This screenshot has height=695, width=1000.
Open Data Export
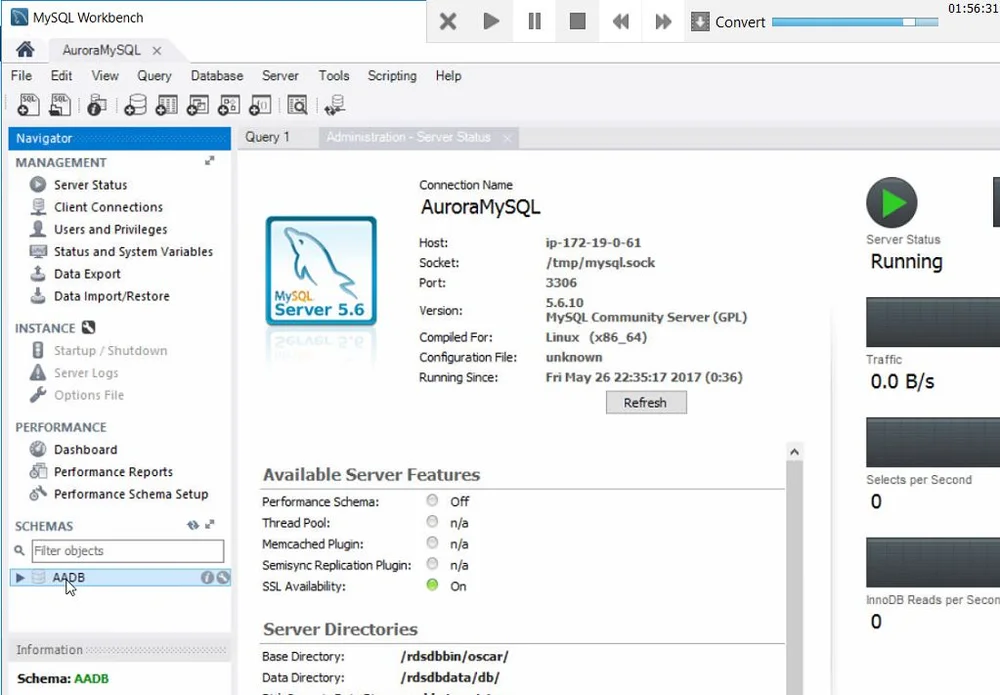[x=87, y=274]
